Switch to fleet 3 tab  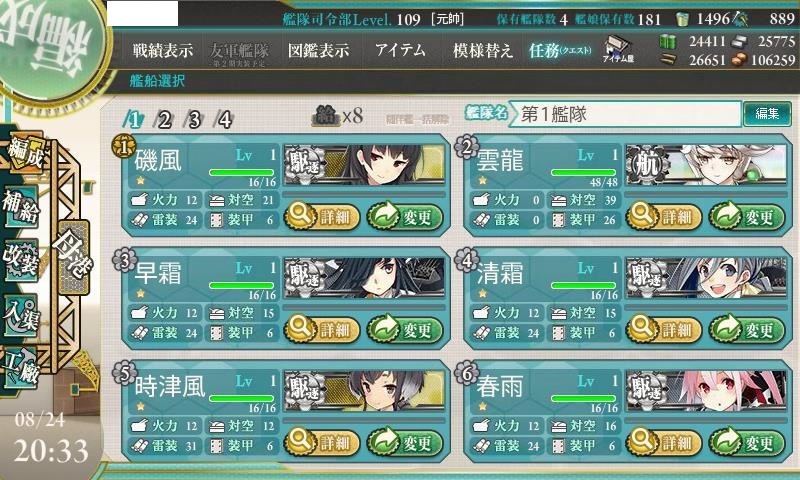(x=194, y=120)
